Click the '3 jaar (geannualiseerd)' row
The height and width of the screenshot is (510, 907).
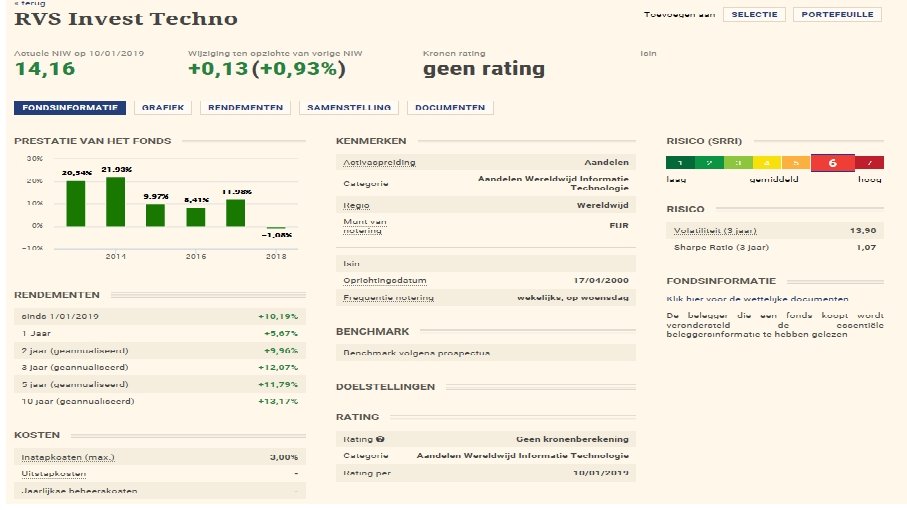point(160,367)
